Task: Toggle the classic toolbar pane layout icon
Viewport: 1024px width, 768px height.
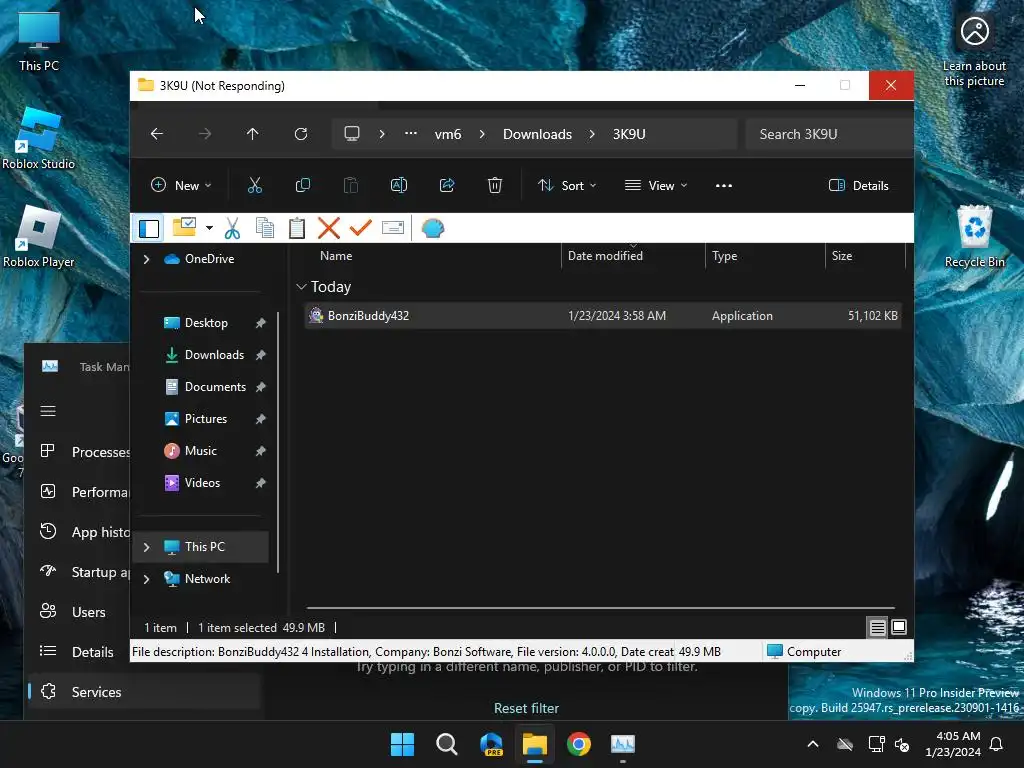Action: (149, 229)
